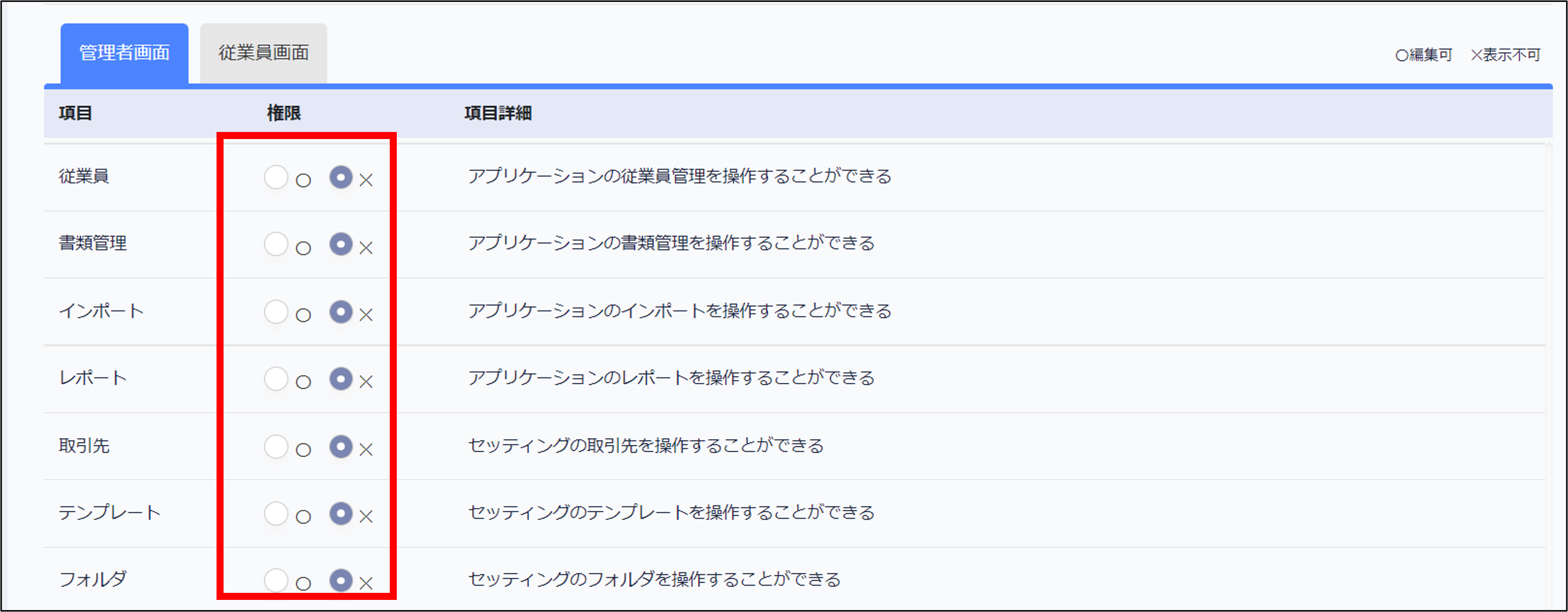The image size is (1568, 612).
Task: Click description アプリケーションの書類管理を操作することができる
Action: [x=671, y=244]
